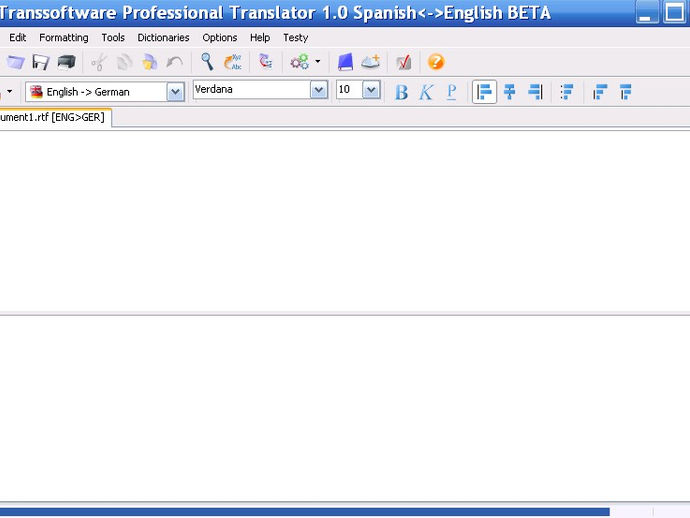
Task: Maximize the translator window
Action: coord(675,12)
